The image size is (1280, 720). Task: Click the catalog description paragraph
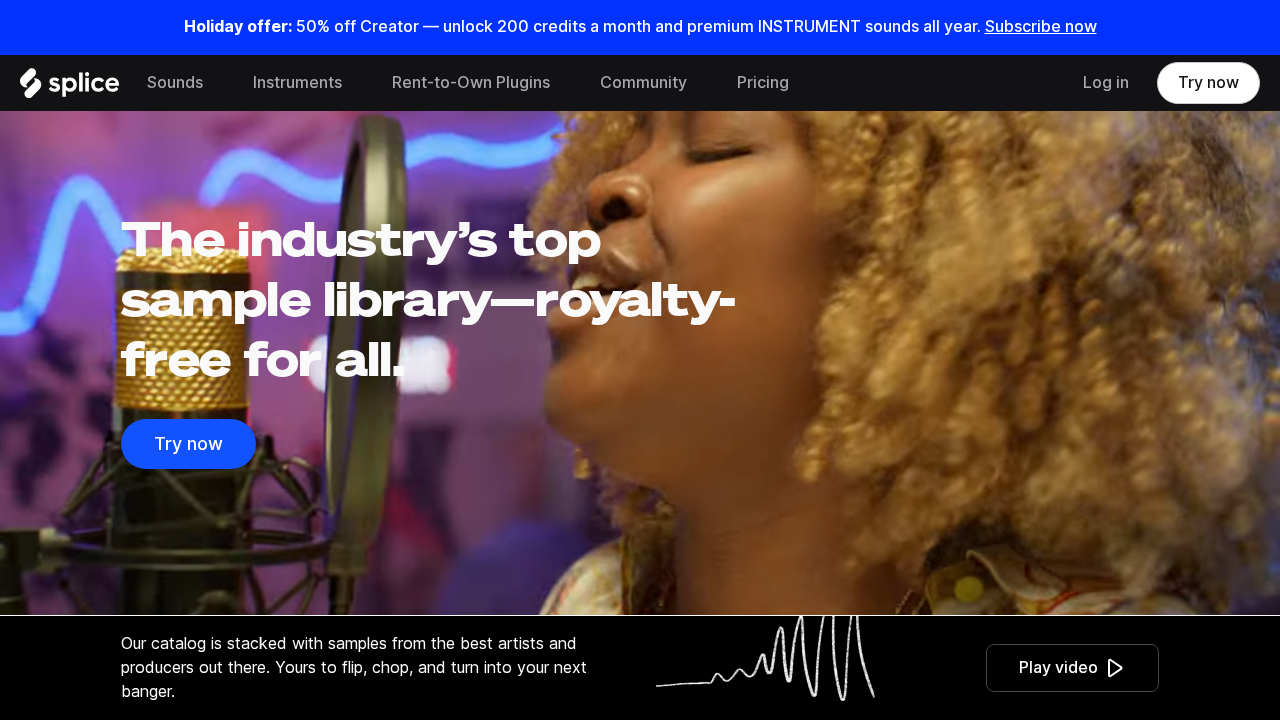click(354, 667)
